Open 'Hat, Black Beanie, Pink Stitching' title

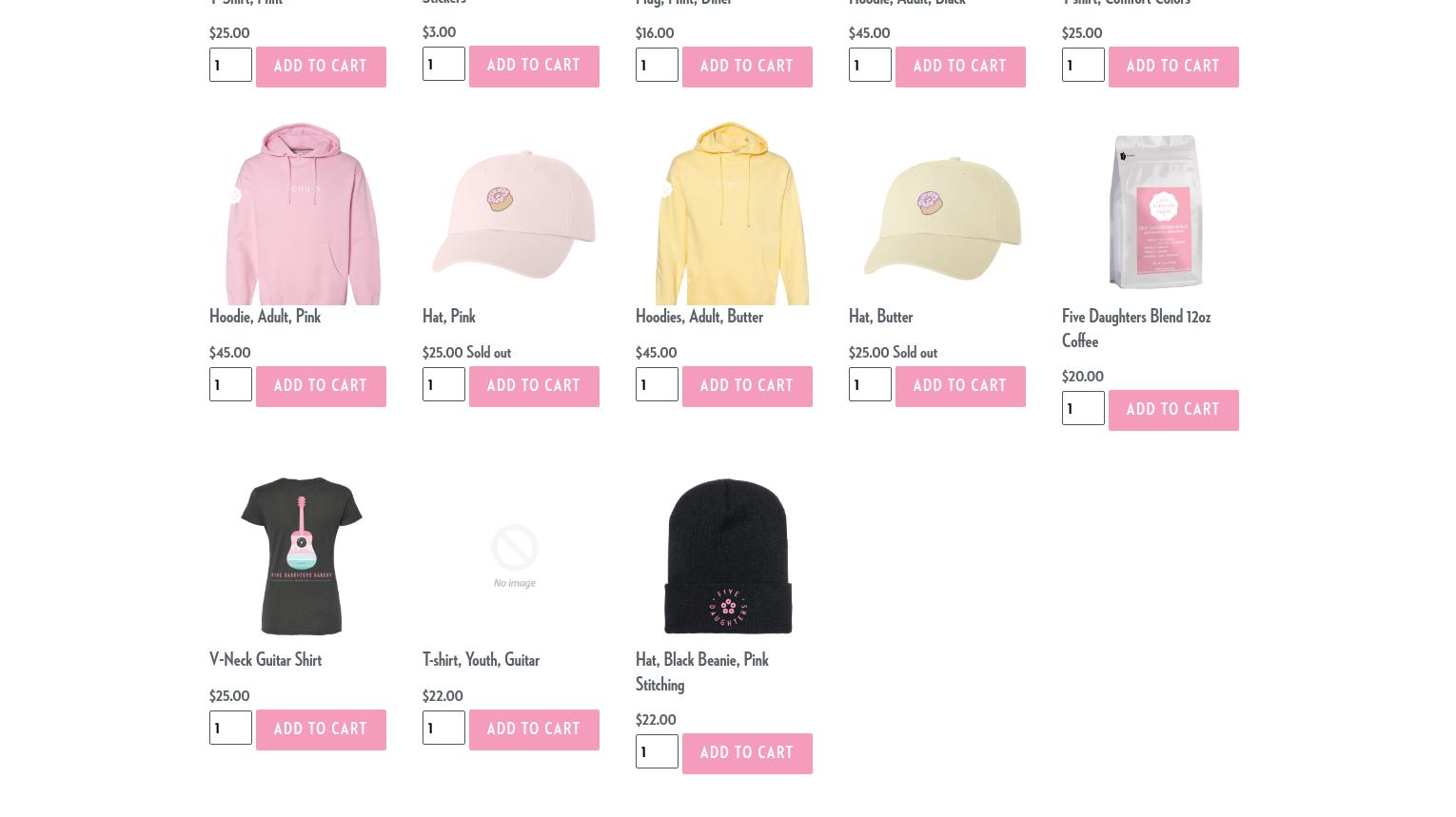coord(702,672)
